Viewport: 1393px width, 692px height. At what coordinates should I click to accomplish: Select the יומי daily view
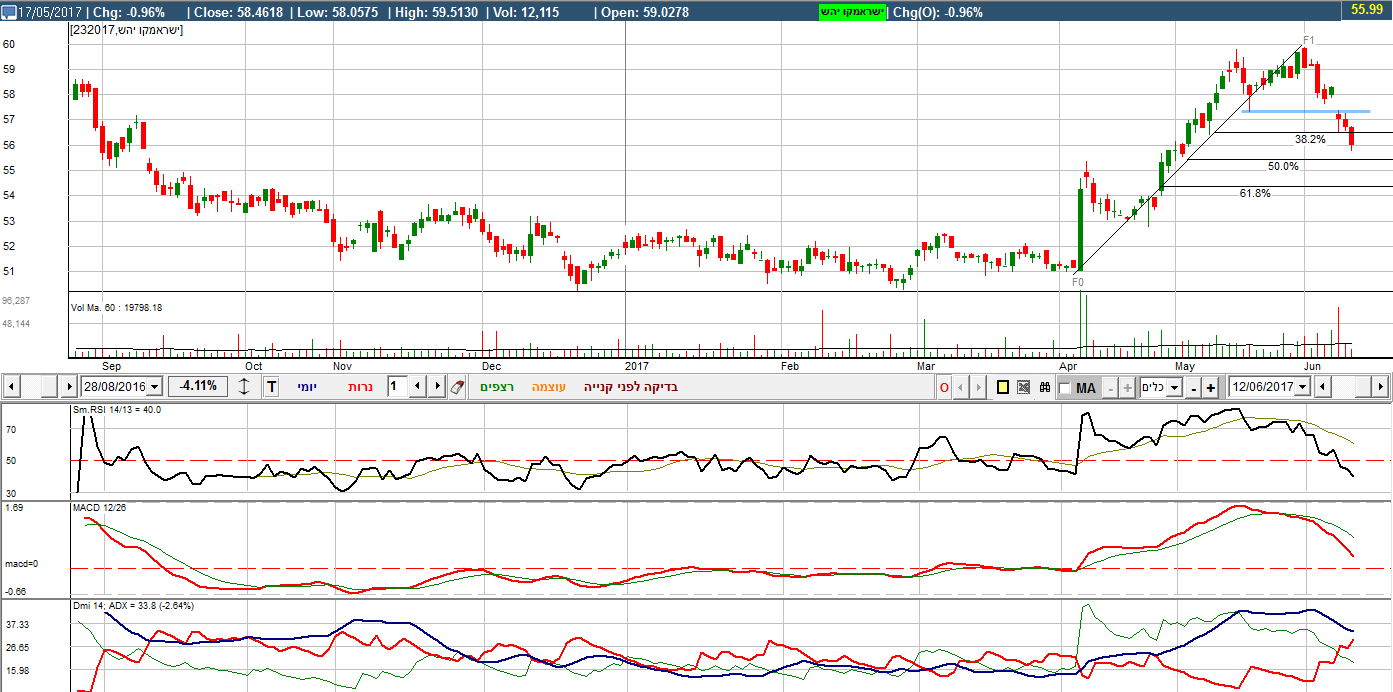306,387
